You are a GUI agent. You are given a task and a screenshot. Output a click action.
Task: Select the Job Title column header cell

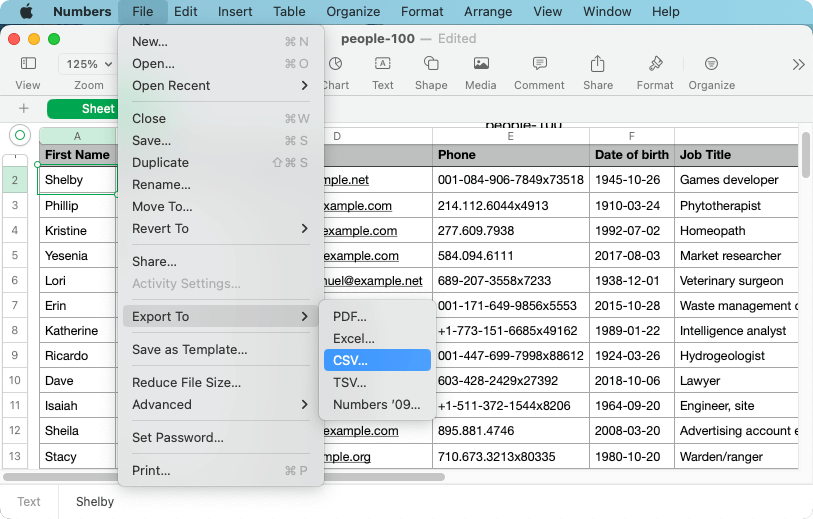click(x=734, y=155)
